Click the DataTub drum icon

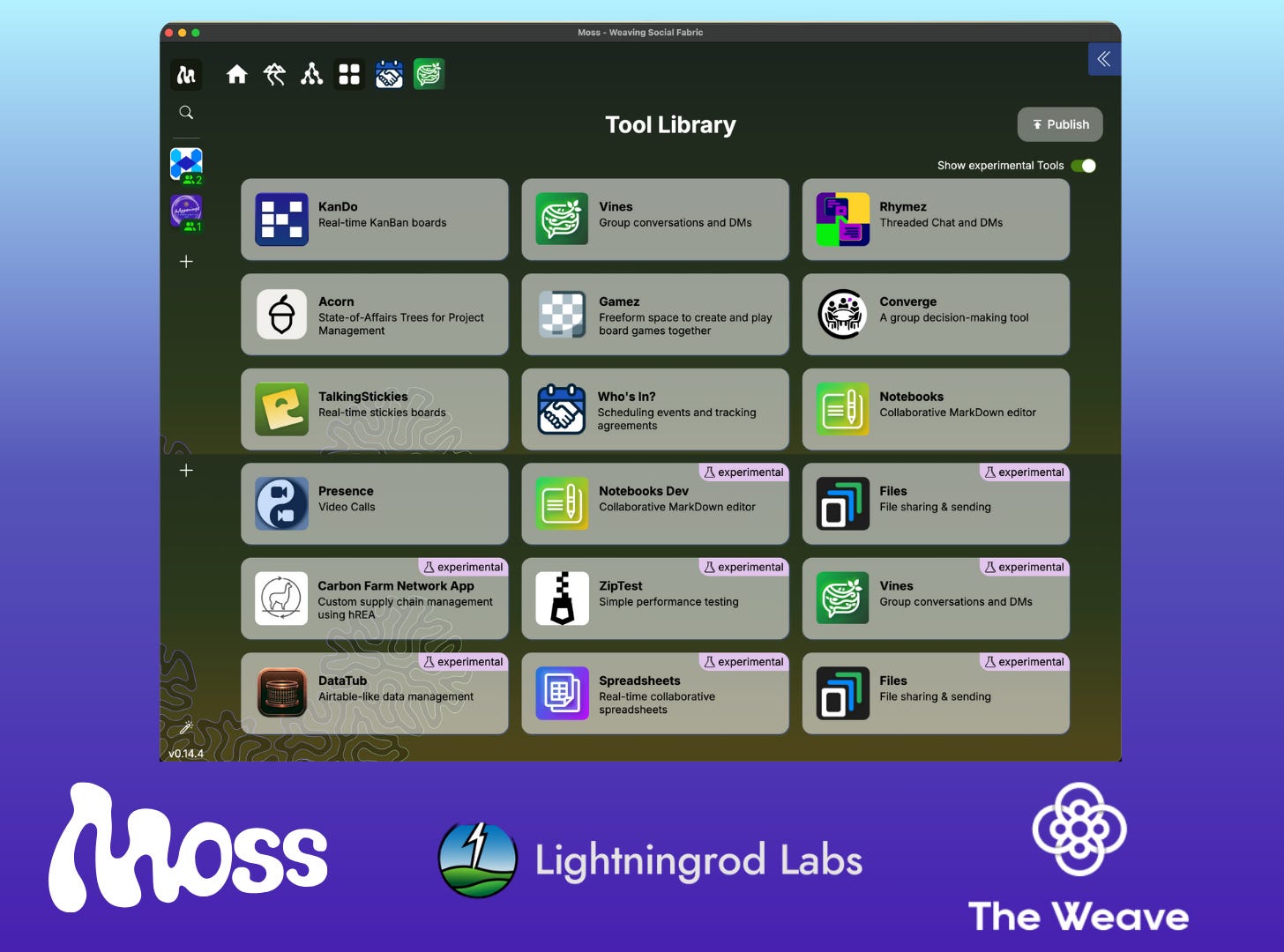click(x=281, y=693)
